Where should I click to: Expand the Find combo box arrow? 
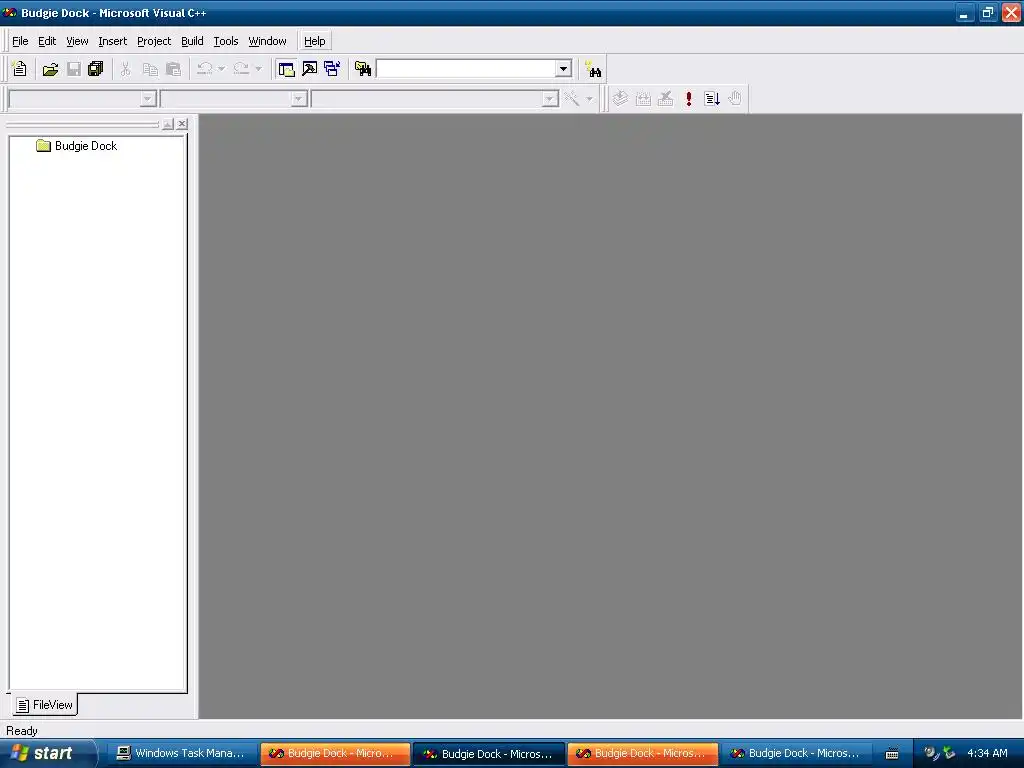click(563, 69)
